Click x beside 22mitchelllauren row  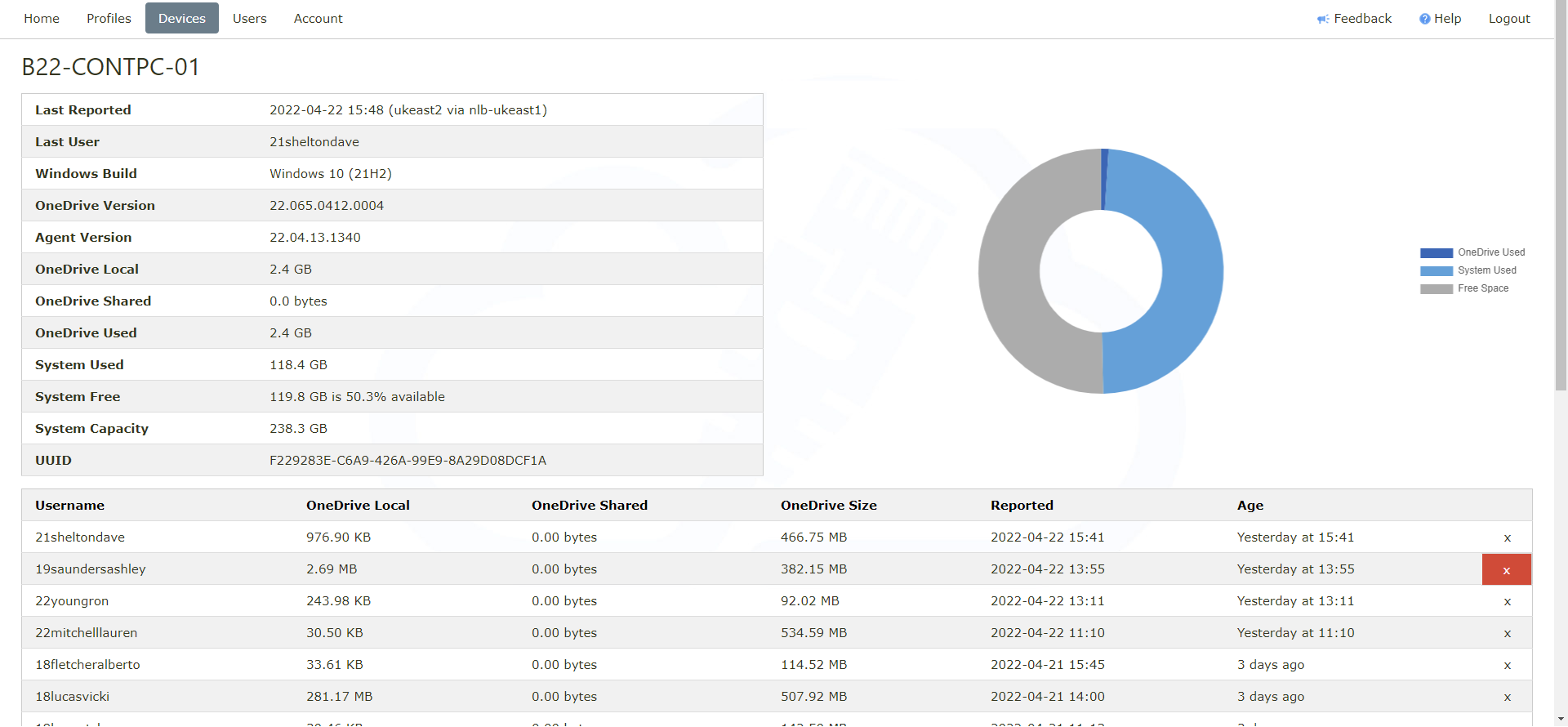[x=1507, y=633]
